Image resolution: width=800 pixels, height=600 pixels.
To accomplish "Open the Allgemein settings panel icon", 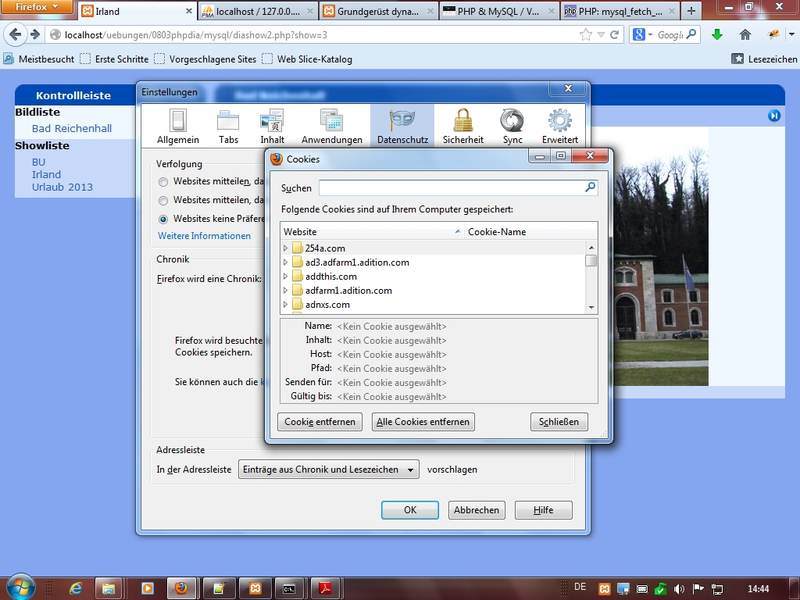I will click(x=178, y=122).
